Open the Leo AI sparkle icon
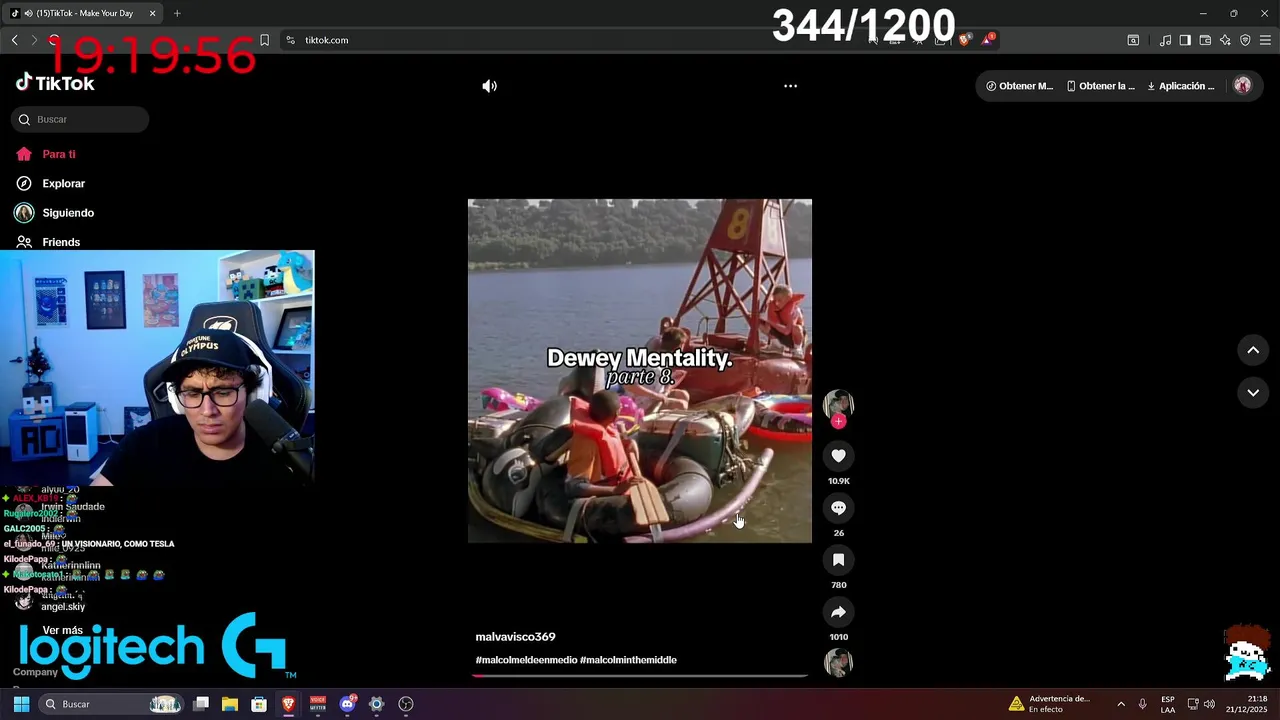Image resolution: width=1280 pixels, height=720 pixels. [1225, 40]
